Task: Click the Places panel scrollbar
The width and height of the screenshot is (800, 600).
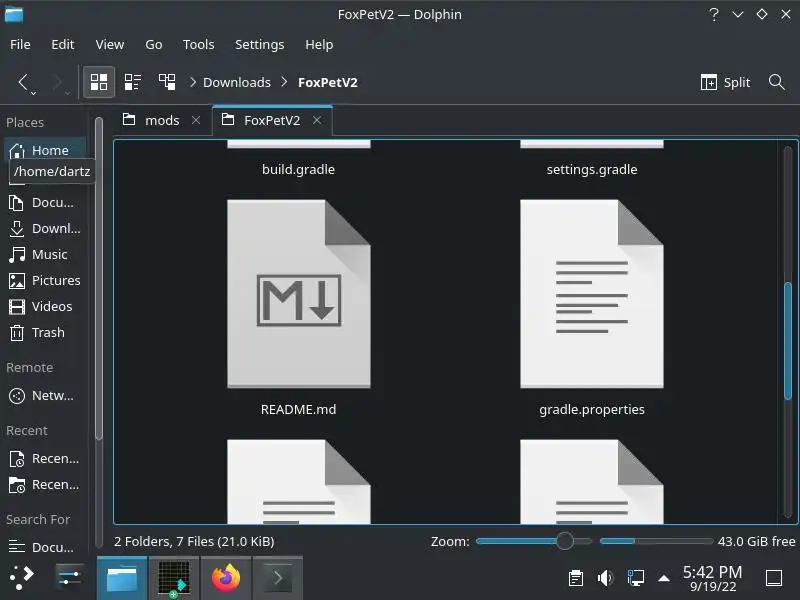Action: [99, 278]
